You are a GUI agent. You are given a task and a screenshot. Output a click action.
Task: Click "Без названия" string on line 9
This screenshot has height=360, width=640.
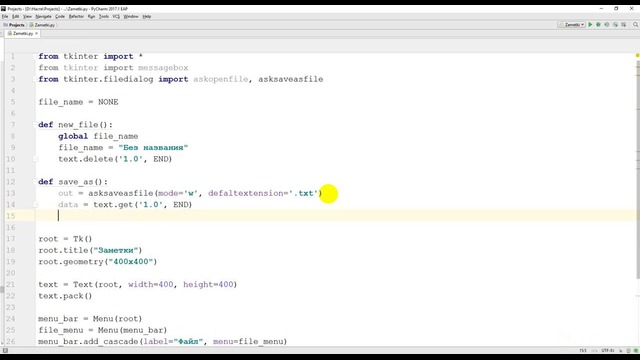(x=153, y=148)
